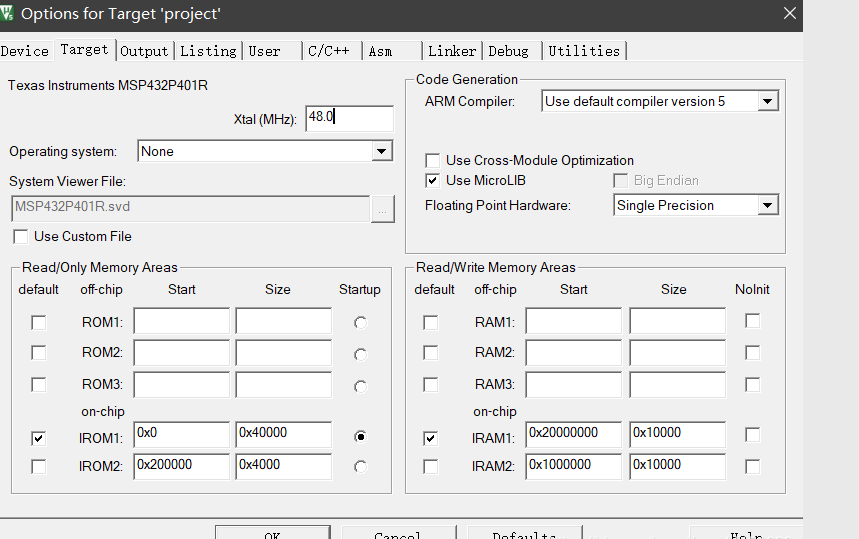Image resolution: width=859 pixels, height=539 pixels.
Task: Select ROM2 as Startup radio button
Action: point(360,354)
